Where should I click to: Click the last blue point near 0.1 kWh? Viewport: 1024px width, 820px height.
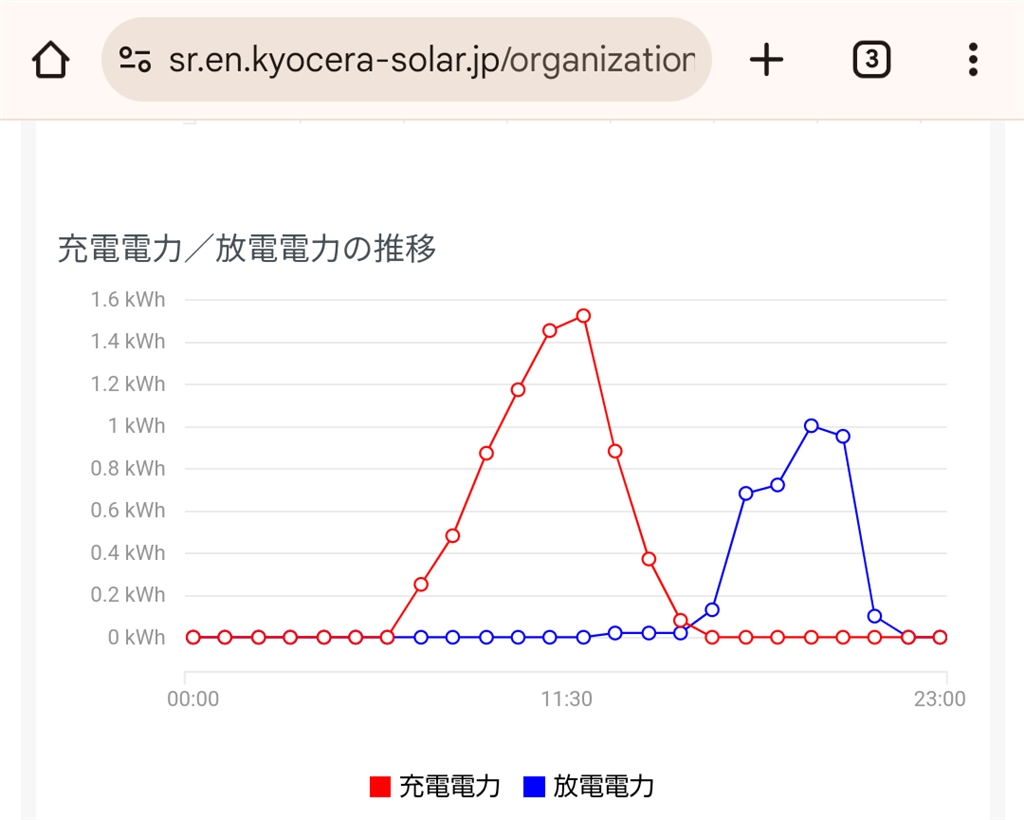point(875,616)
